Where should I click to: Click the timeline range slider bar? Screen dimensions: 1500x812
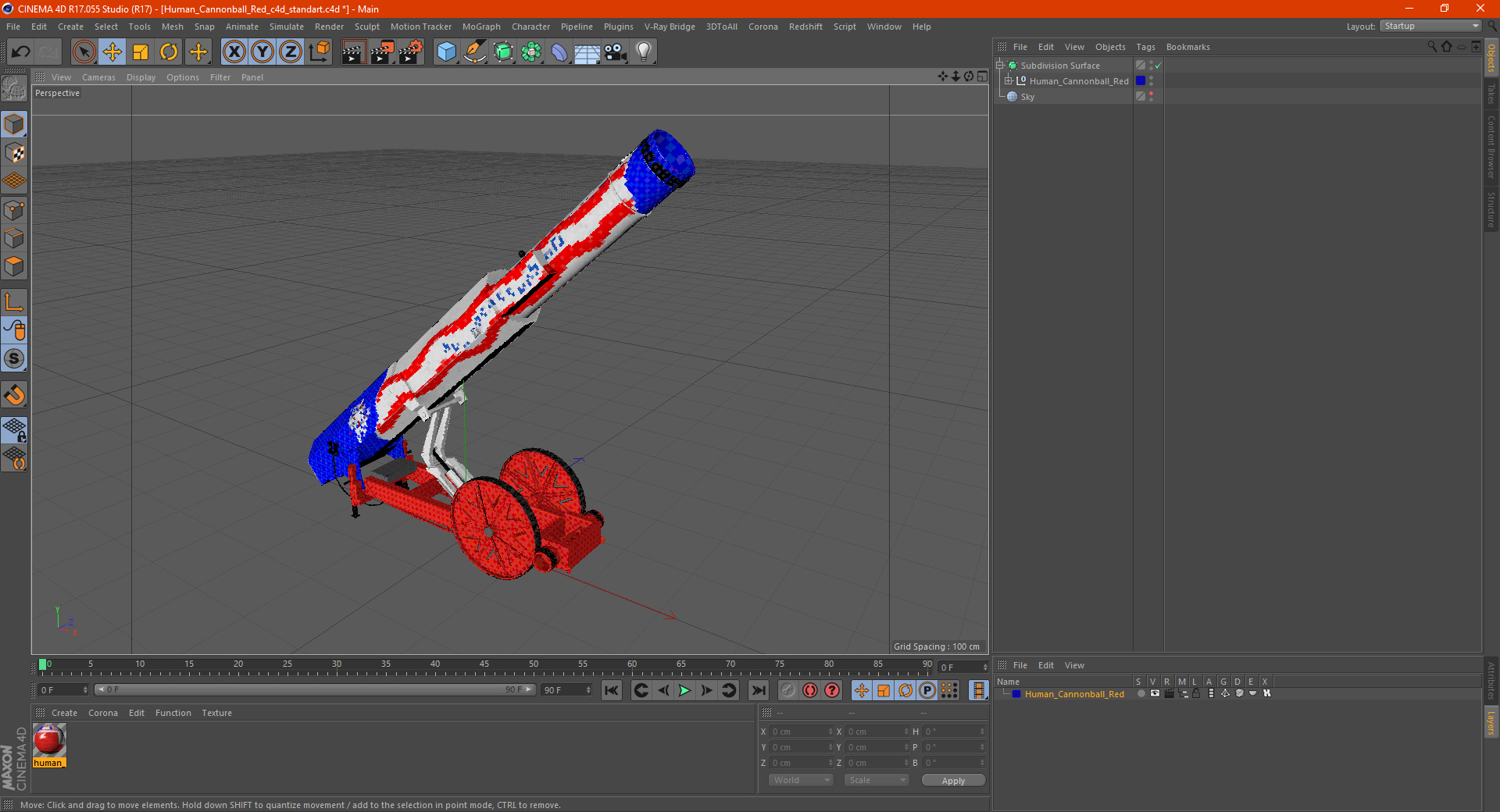click(315, 689)
